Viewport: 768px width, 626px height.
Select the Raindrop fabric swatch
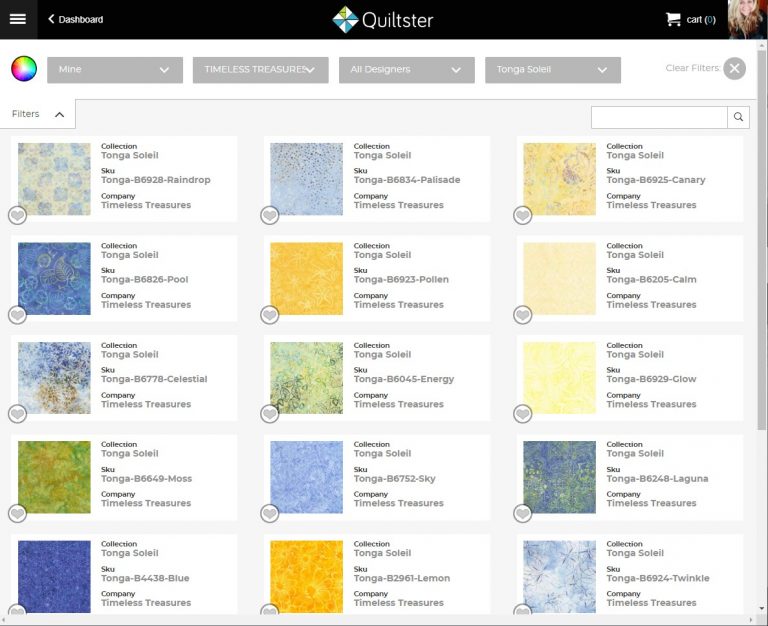click(54, 179)
